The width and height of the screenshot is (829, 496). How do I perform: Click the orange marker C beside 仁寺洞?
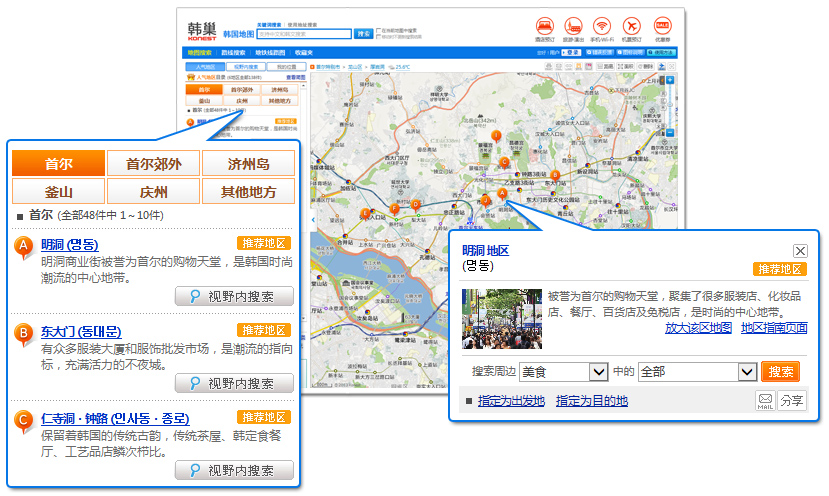[x=25, y=419]
